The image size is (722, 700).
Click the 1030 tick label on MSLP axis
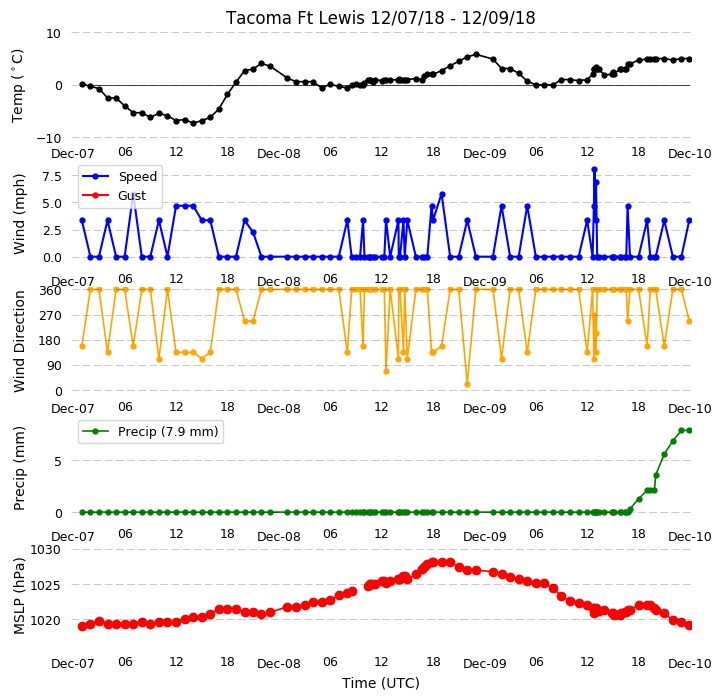tap(45, 549)
